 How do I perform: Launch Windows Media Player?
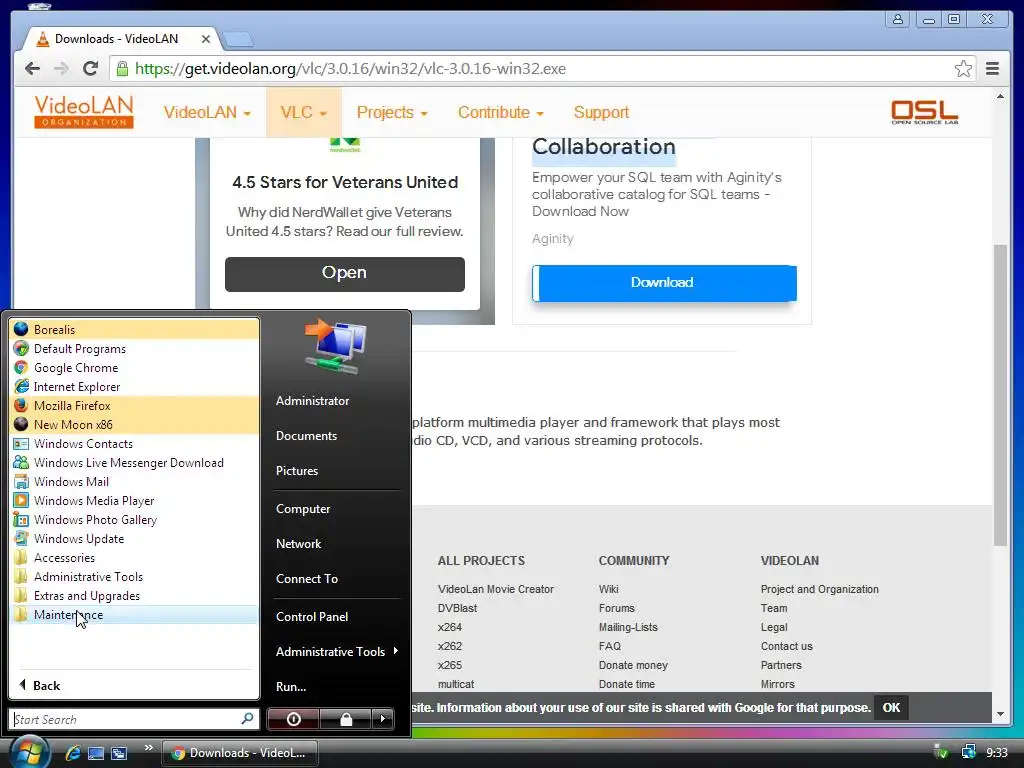[135, 500]
